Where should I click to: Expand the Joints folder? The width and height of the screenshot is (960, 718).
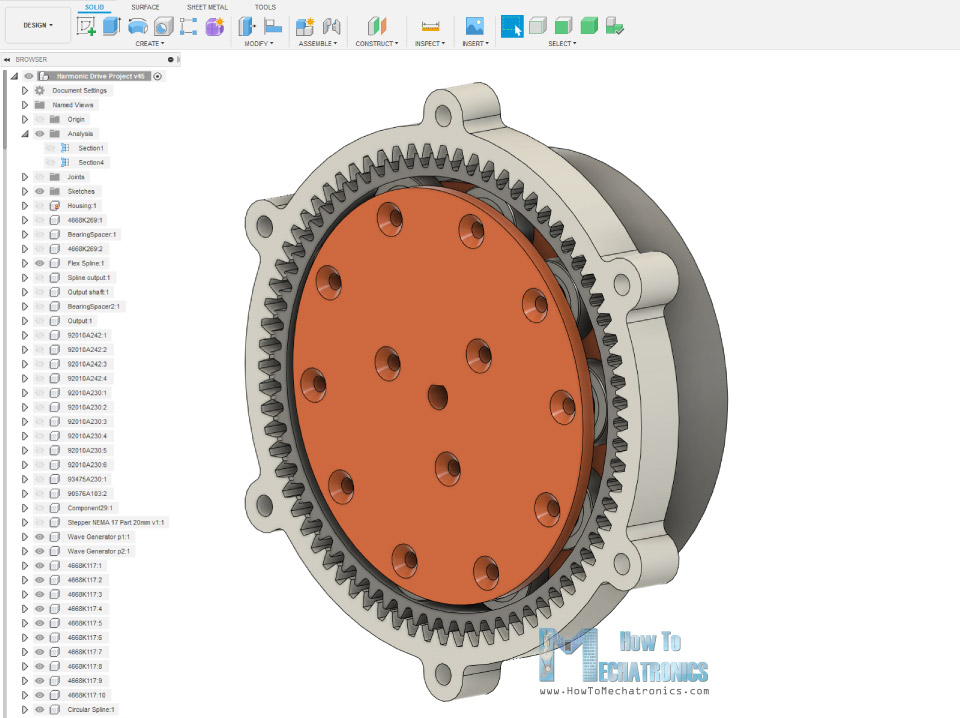[x=23, y=176]
